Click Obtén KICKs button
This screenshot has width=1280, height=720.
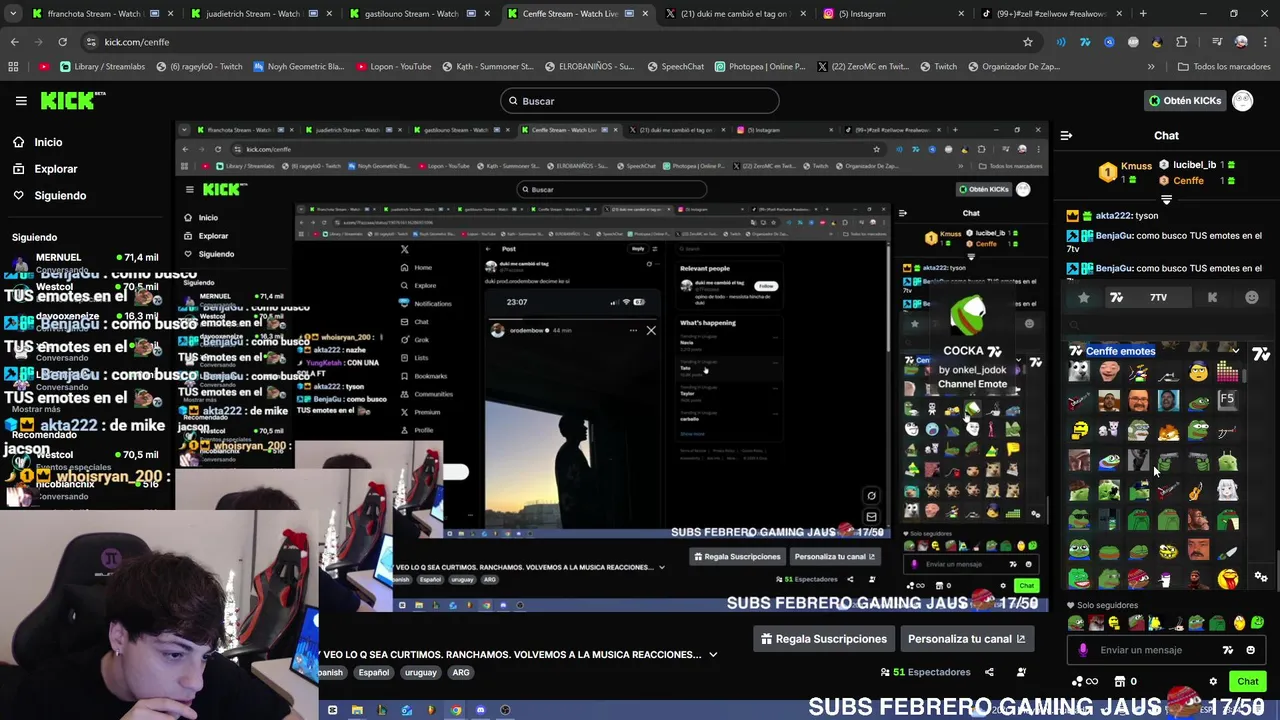click(x=1185, y=100)
